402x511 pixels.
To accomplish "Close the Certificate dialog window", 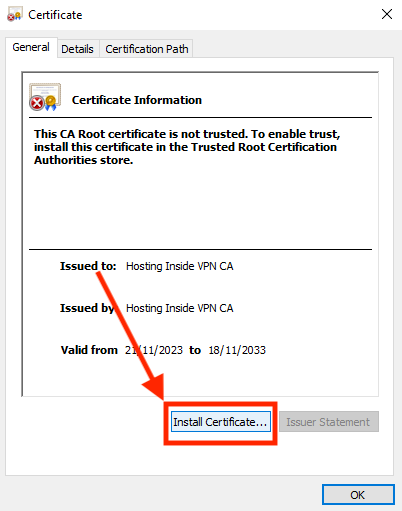I will (x=387, y=14).
